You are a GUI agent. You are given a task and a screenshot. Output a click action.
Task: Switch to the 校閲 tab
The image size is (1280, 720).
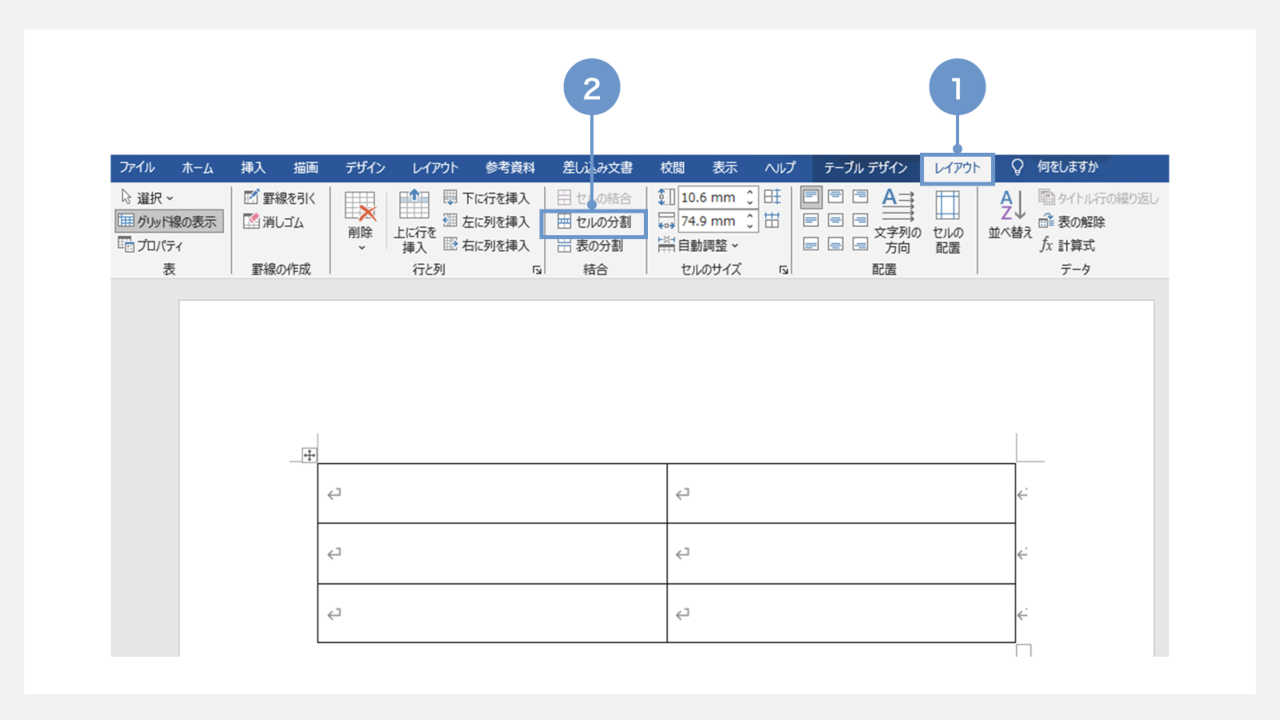672,168
